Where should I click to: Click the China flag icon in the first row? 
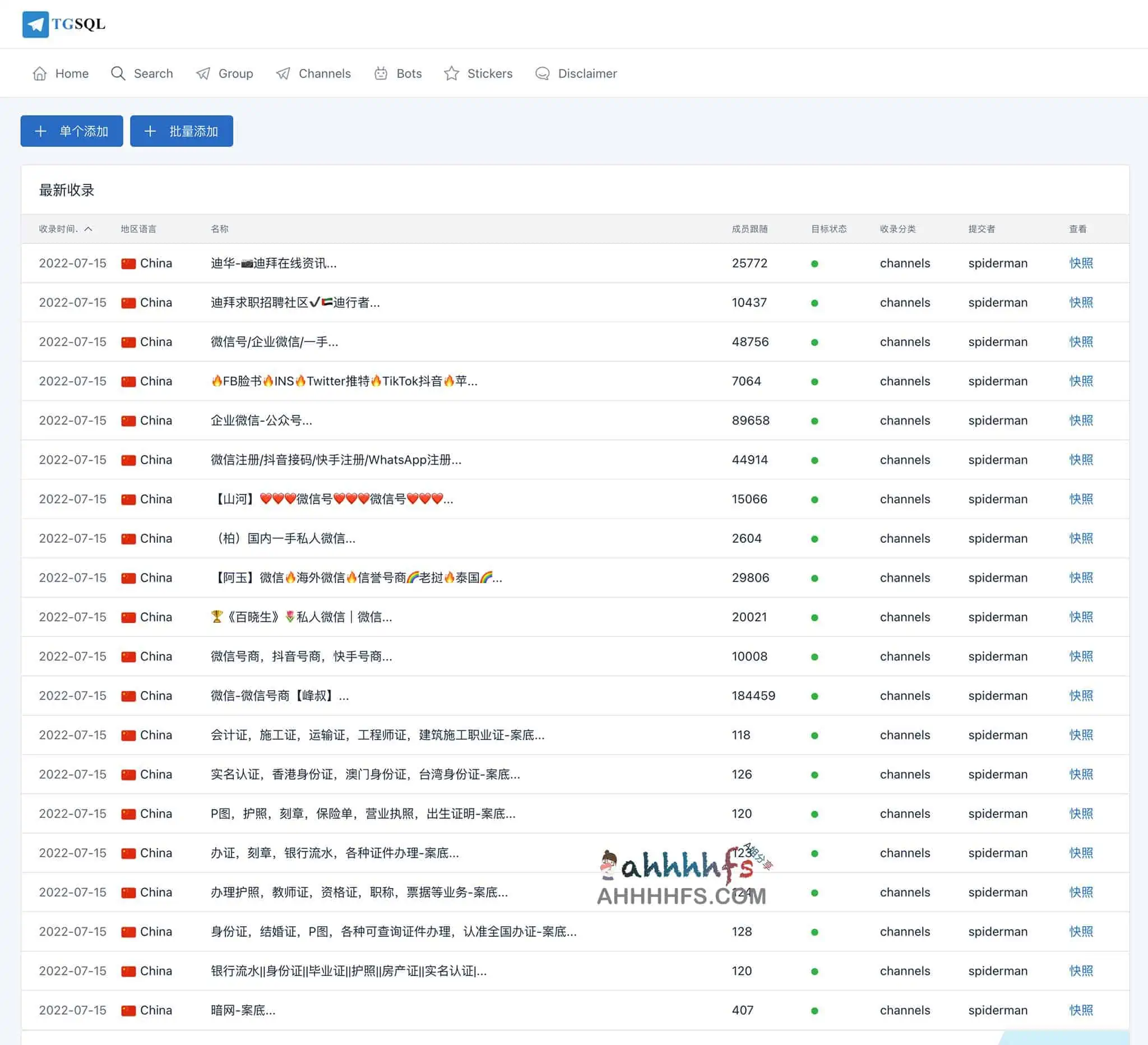pos(129,263)
